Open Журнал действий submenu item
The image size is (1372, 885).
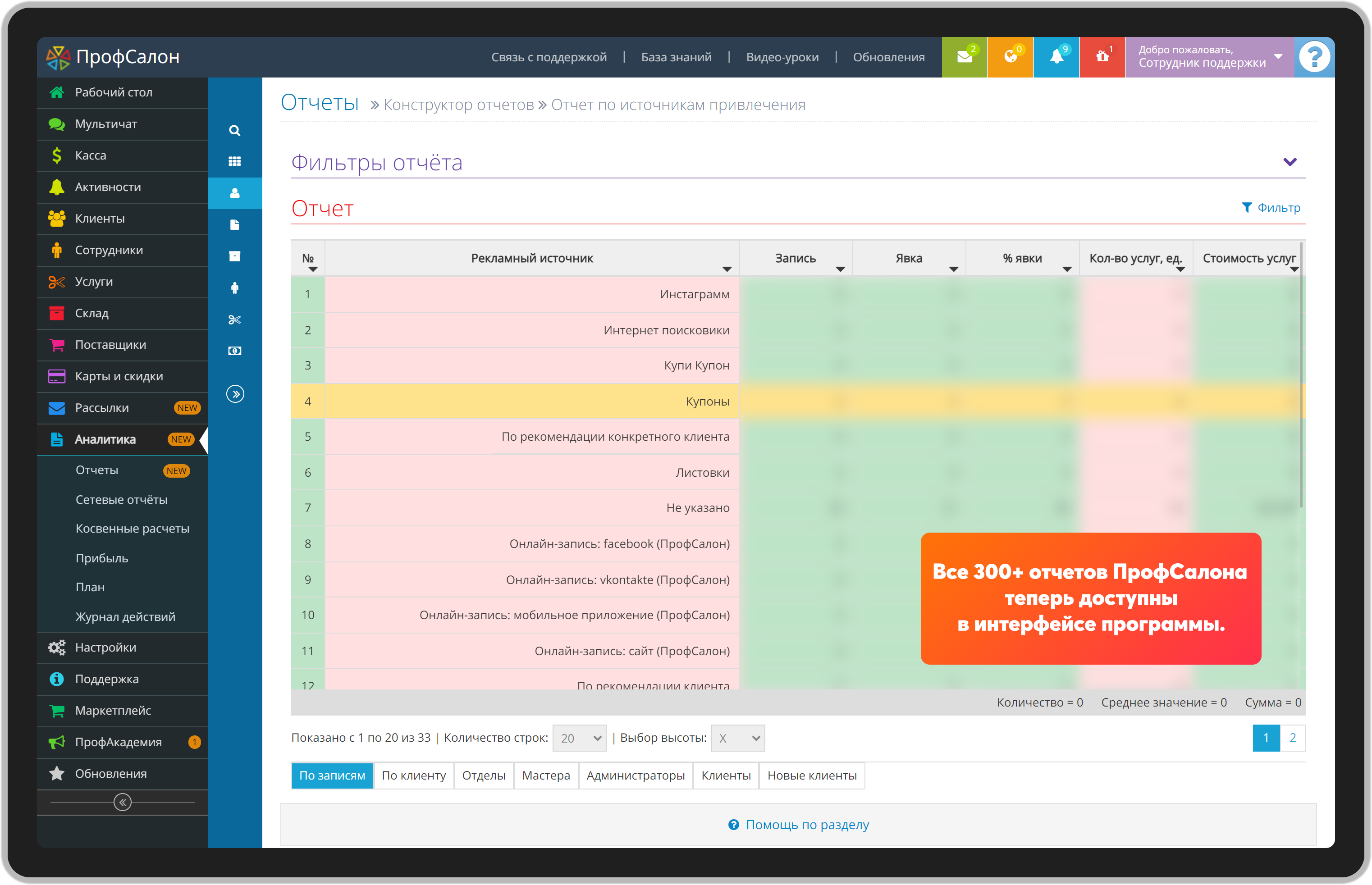pyautogui.click(x=125, y=616)
